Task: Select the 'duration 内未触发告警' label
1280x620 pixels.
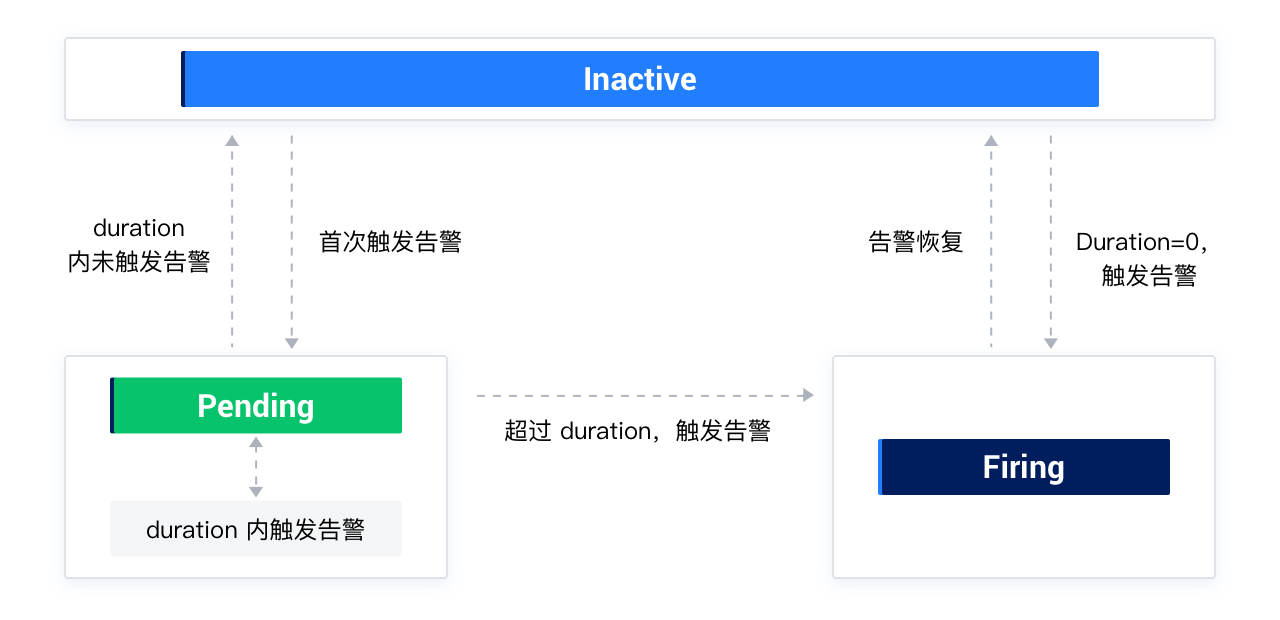Action: coord(139,246)
